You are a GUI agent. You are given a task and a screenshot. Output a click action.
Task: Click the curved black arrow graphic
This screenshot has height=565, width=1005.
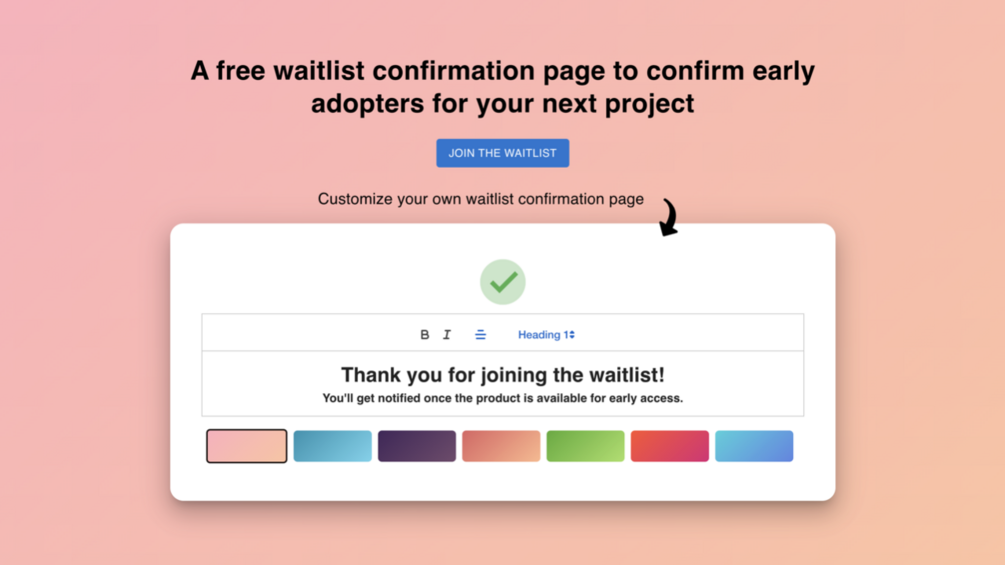coord(668,217)
